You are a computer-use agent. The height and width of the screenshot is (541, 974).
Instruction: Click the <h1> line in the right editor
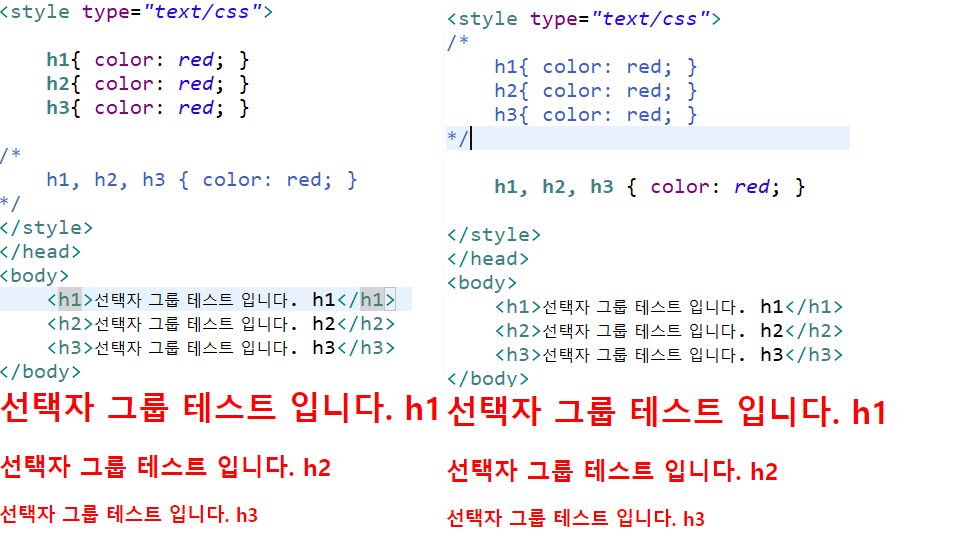pos(668,307)
